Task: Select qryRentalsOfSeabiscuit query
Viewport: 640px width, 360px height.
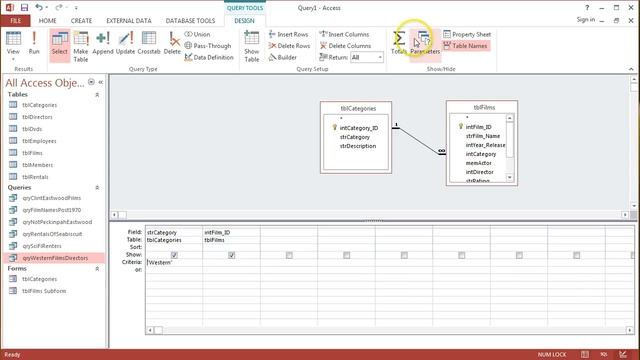Action: [52, 234]
